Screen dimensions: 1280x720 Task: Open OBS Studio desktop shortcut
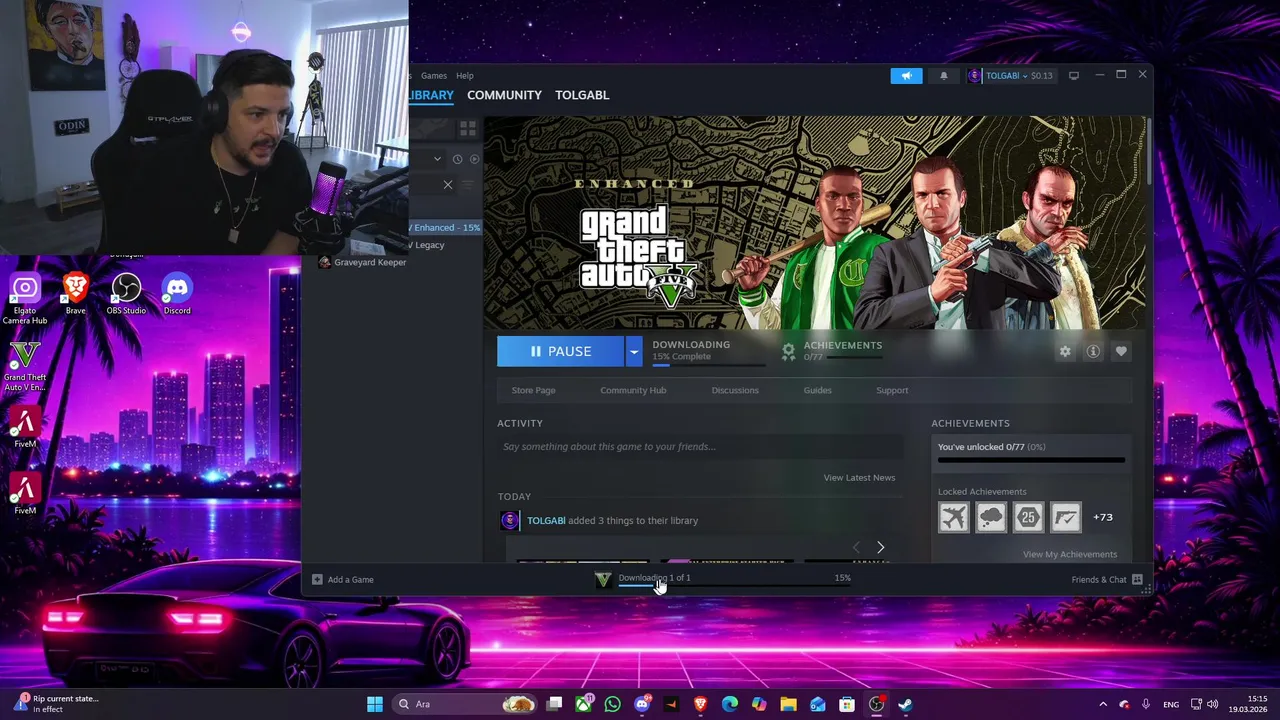pos(126,295)
